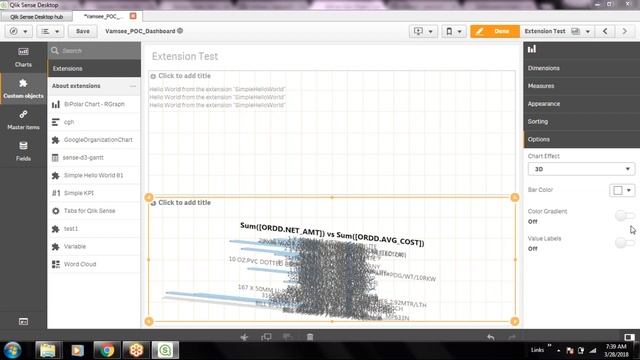
Task: Collapse the Options properties section
Action: [x=582, y=139]
